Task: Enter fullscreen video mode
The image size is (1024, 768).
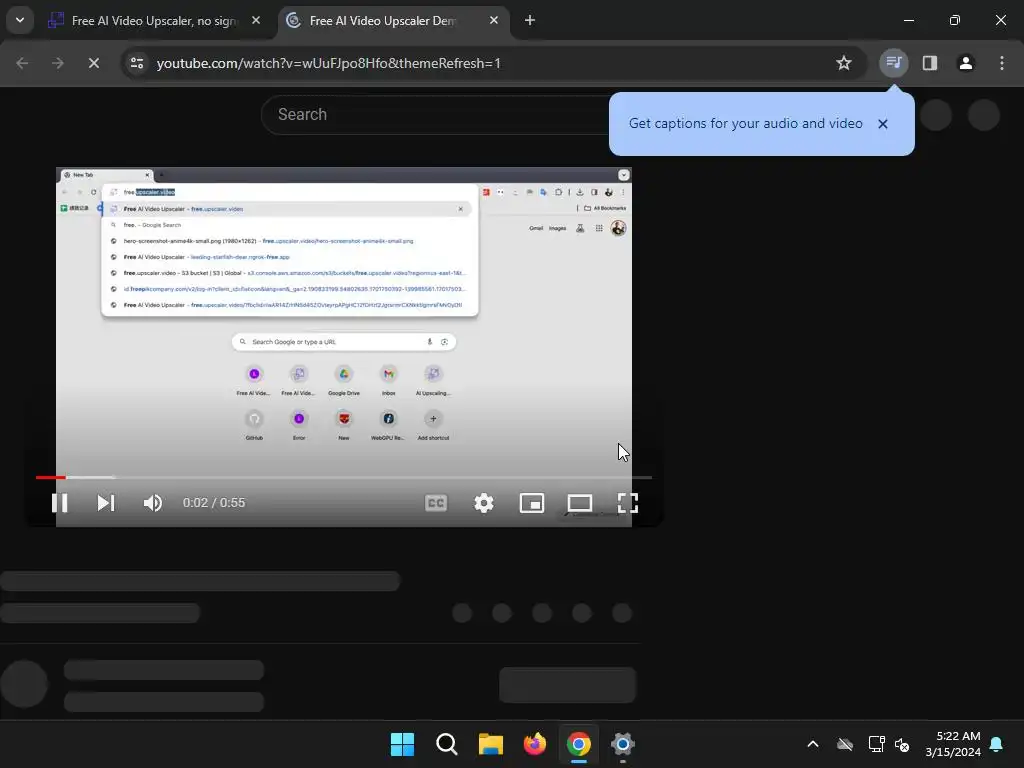Action: click(x=628, y=503)
